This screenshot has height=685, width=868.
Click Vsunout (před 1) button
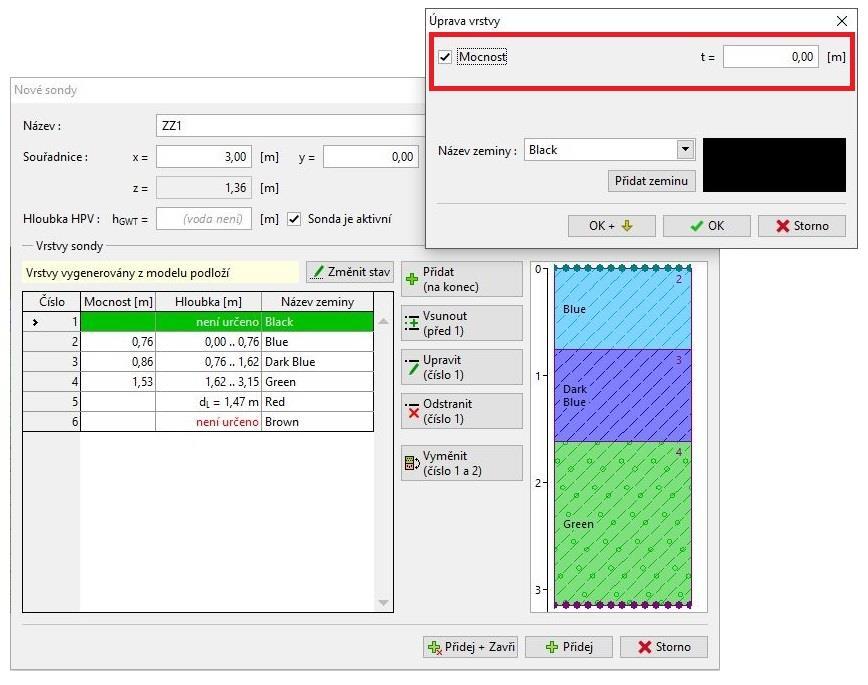tap(462, 323)
